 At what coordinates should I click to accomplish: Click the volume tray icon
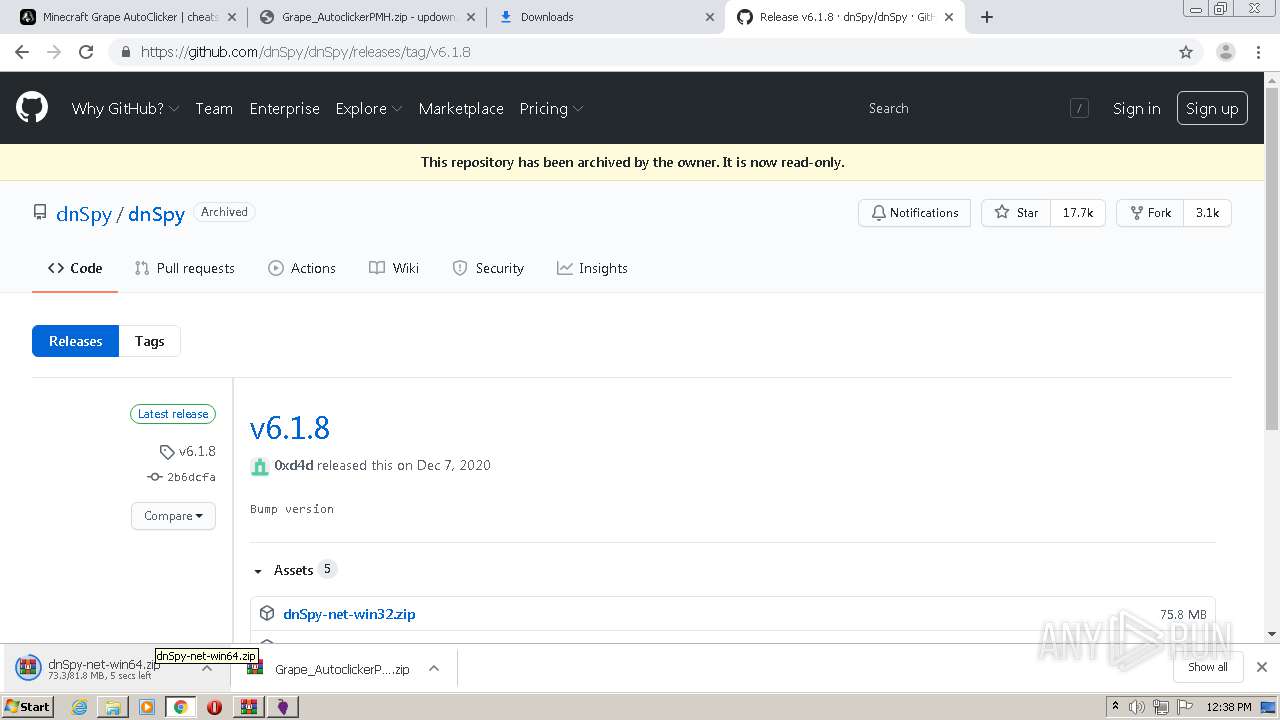tap(1137, 707)
